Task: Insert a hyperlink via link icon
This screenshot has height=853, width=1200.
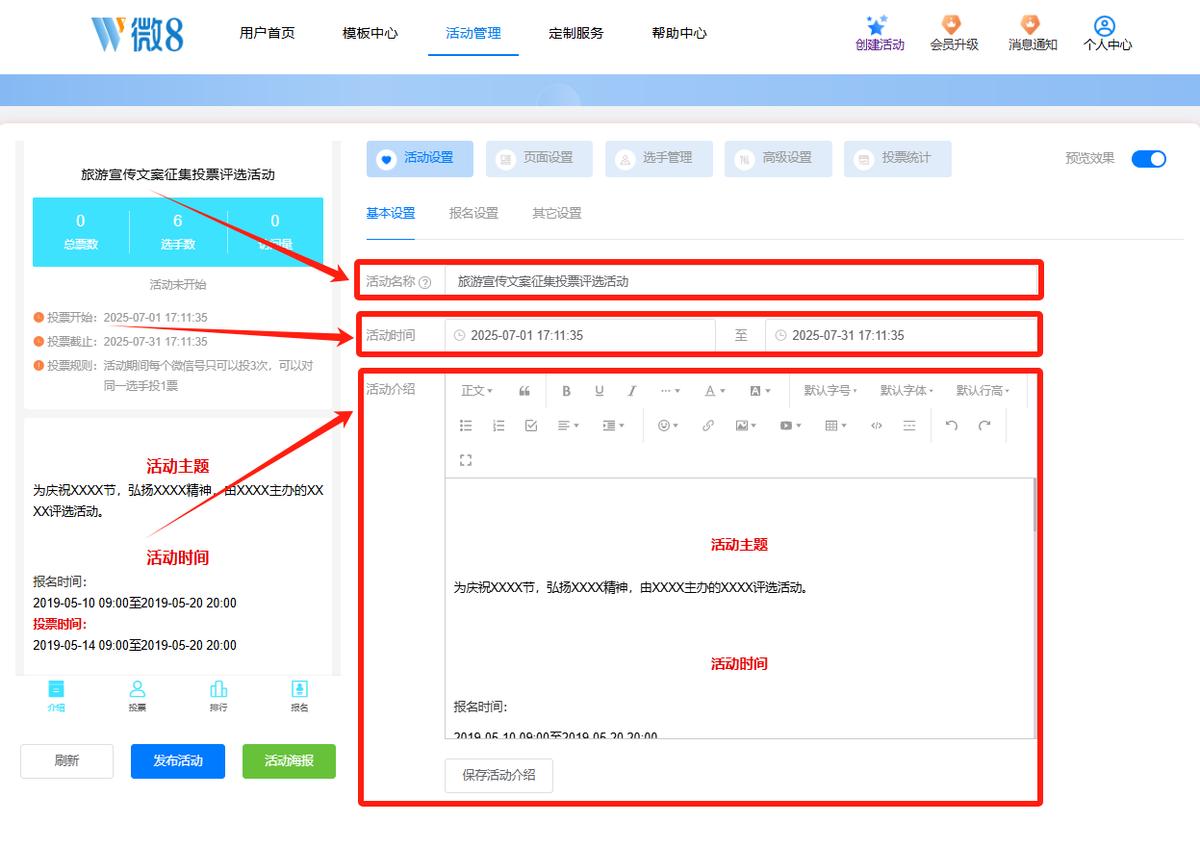Action: click(708, 425)
